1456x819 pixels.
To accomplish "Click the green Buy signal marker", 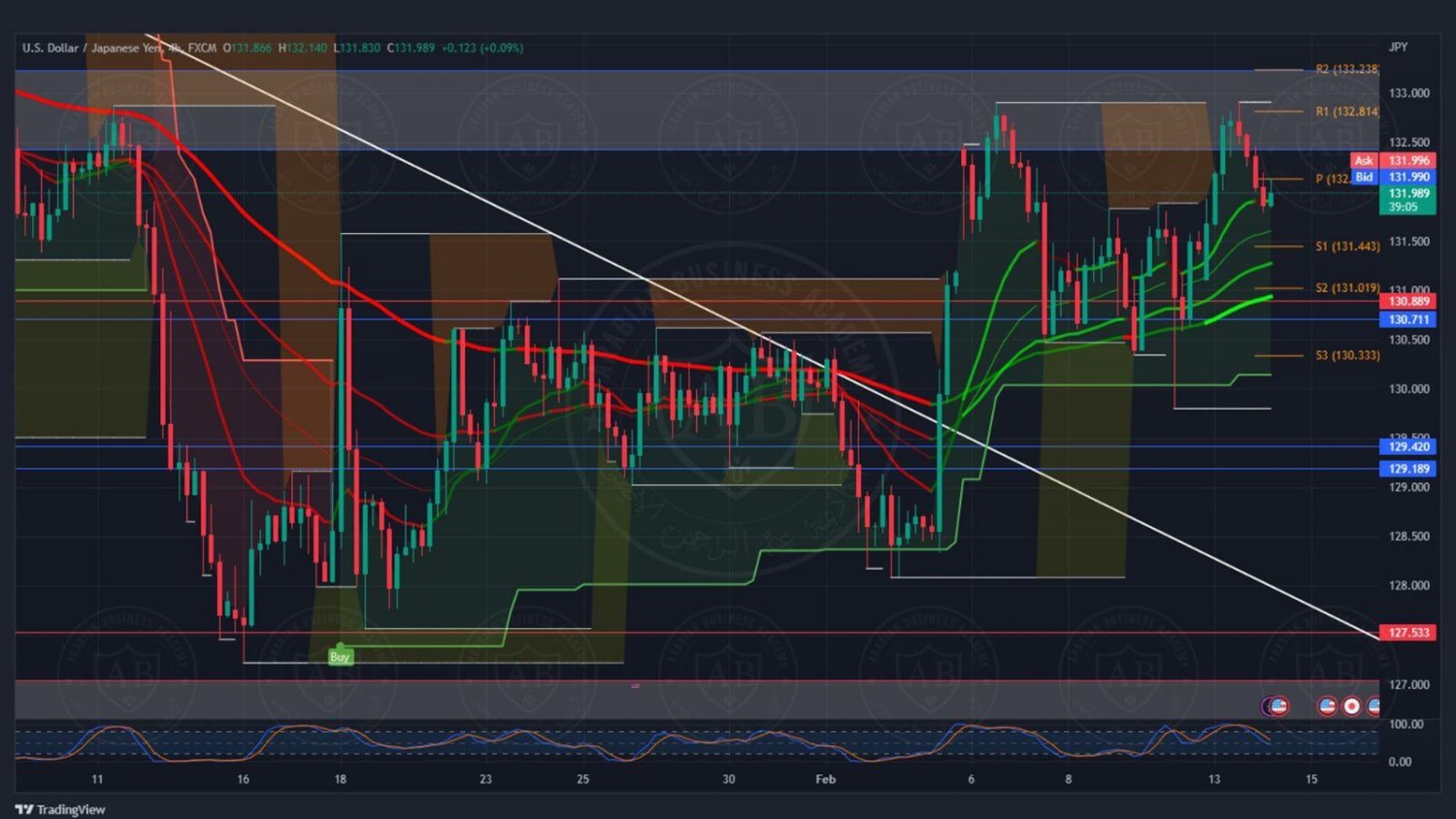I will (339, 657).
